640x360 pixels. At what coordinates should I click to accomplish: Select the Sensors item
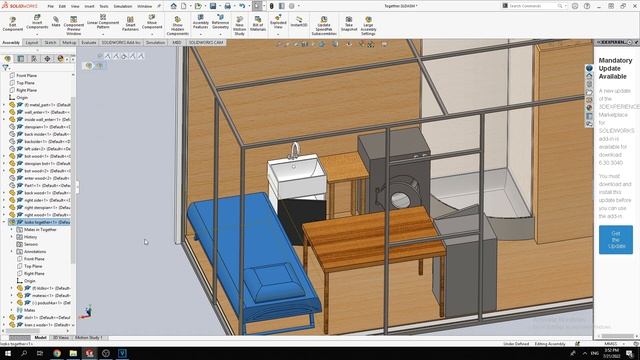[x=31, y=244]
